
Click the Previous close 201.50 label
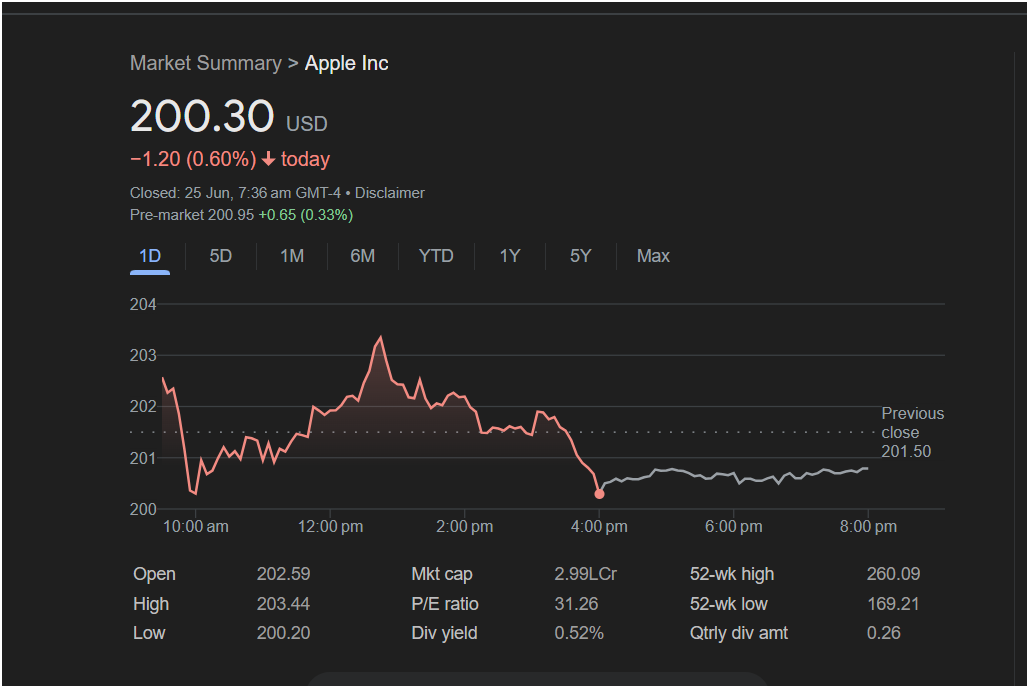coord(912,432)
